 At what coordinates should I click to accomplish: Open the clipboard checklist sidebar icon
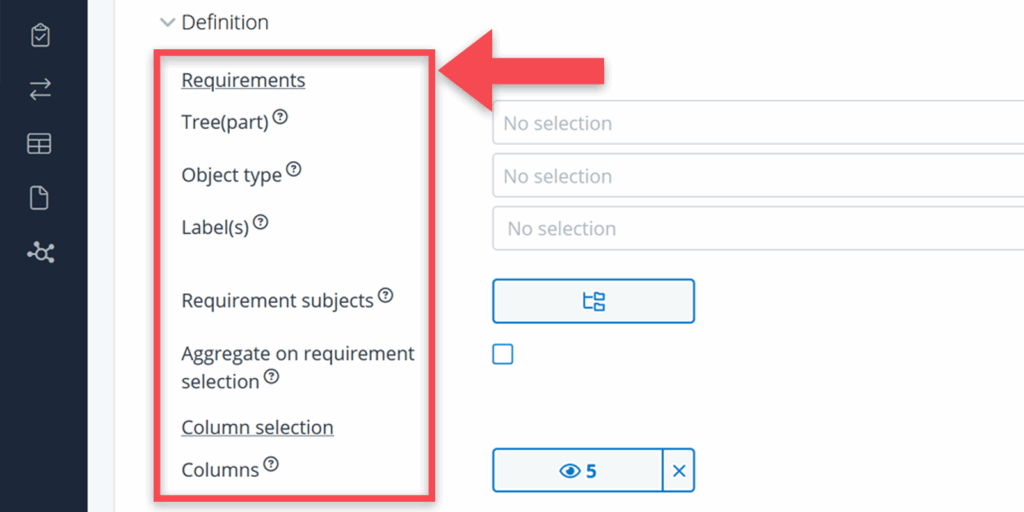tap(40, 36)
